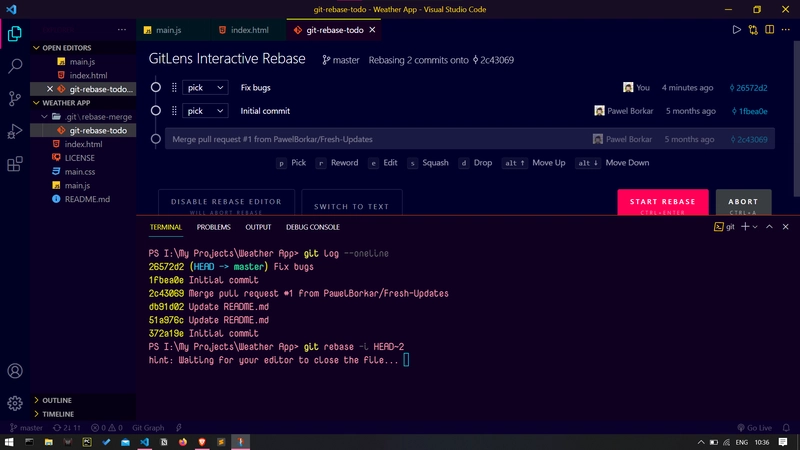Open editor More Actions ellipsis
800x450 pixels.
[786, 30]
